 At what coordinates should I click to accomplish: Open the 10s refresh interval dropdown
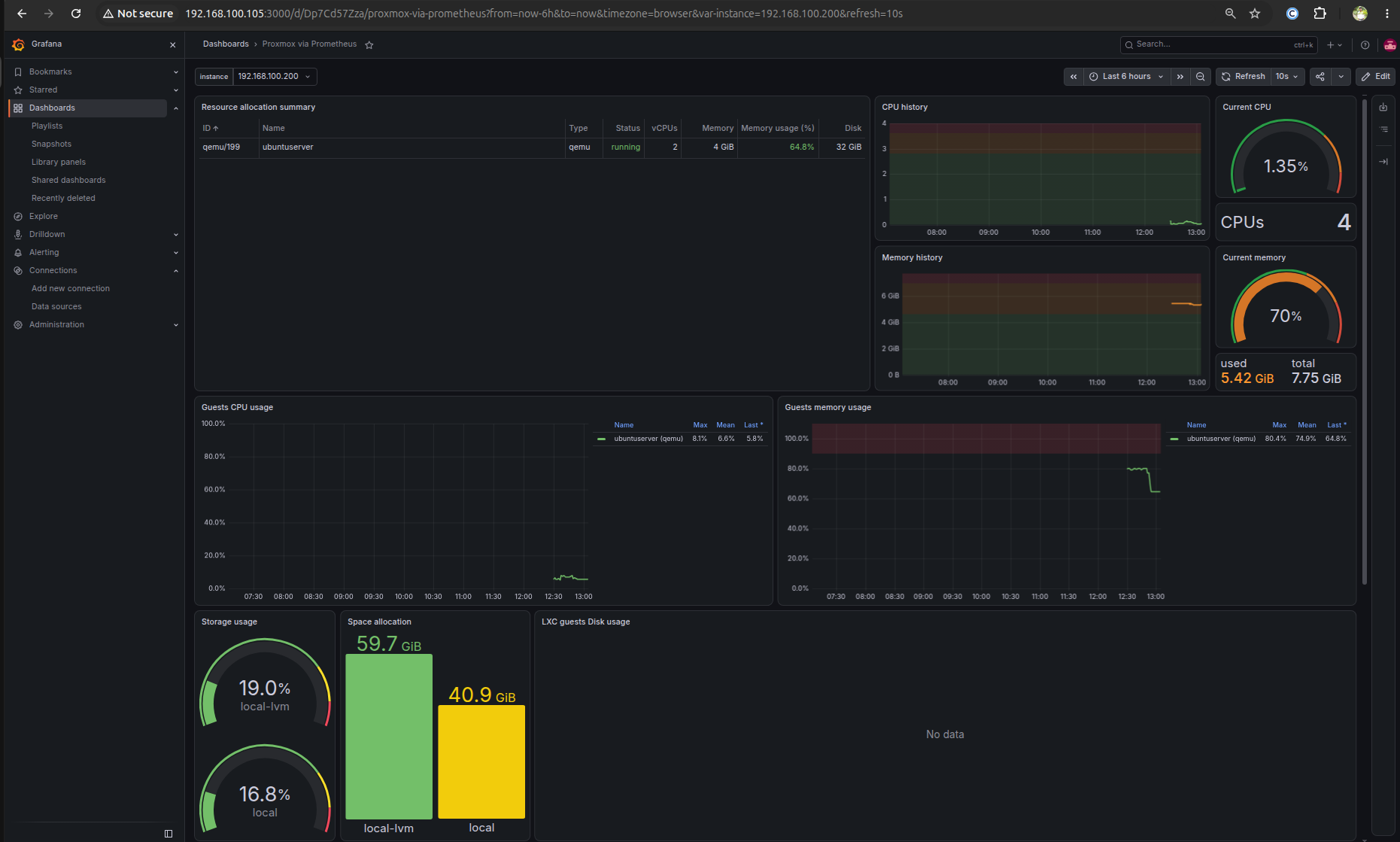click(x=1287, y=77)
